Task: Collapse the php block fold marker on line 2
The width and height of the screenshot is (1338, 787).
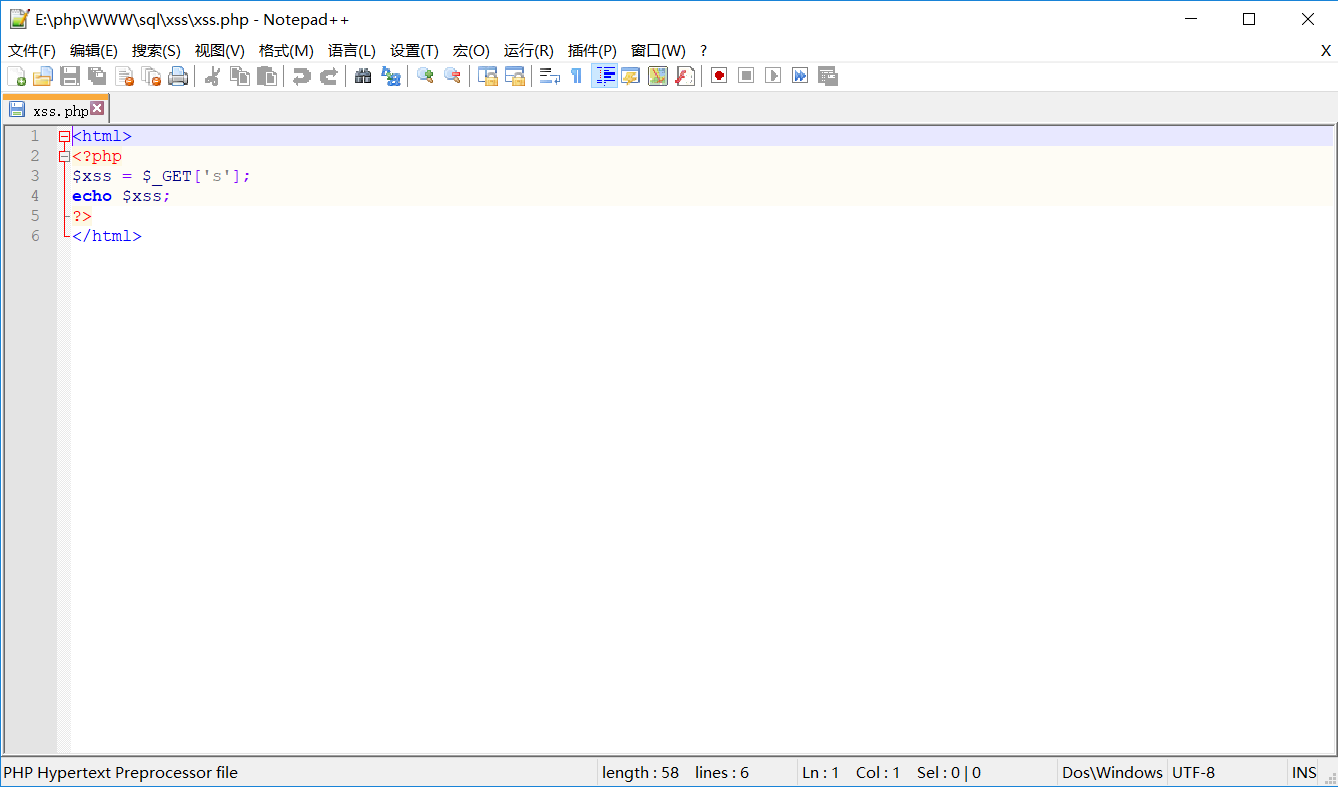Action: tap(64, 156)
